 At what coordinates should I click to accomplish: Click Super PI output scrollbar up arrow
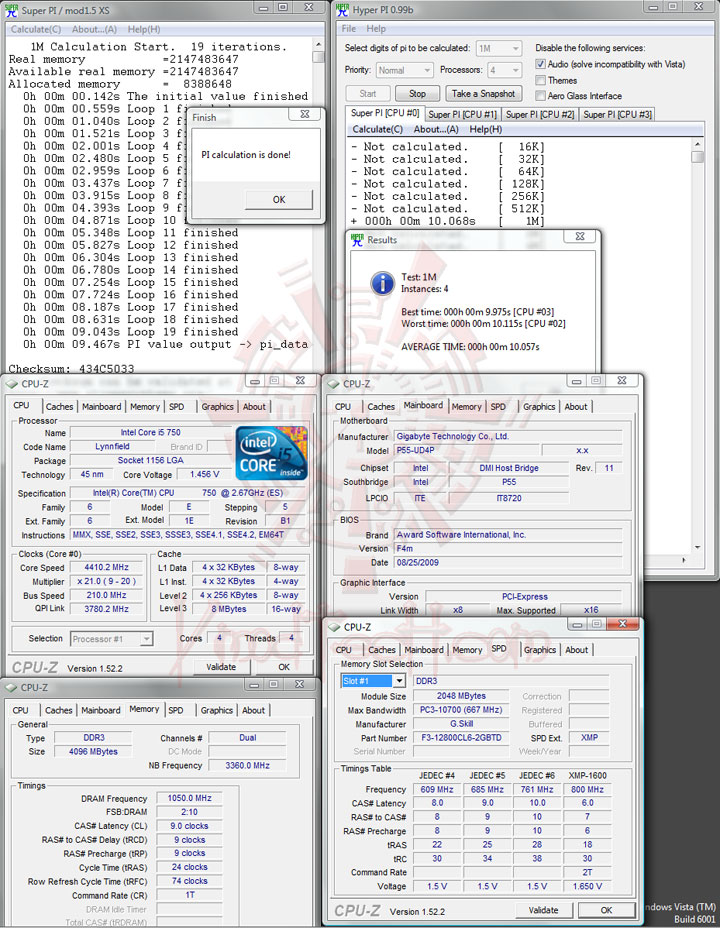(318, 44)
